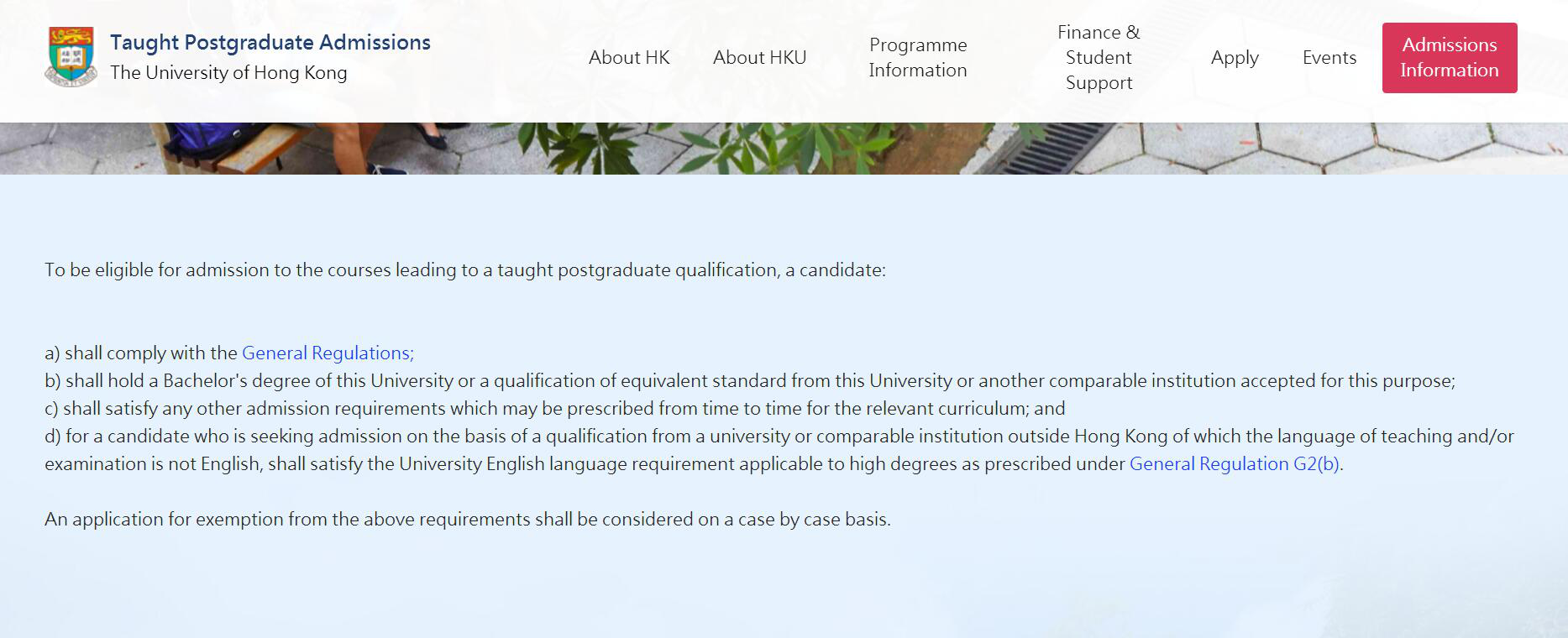Click requirement a) about complying with regulations
Image resolution: width=1568 pixels, height=638 pixels.
click(141, 353)
